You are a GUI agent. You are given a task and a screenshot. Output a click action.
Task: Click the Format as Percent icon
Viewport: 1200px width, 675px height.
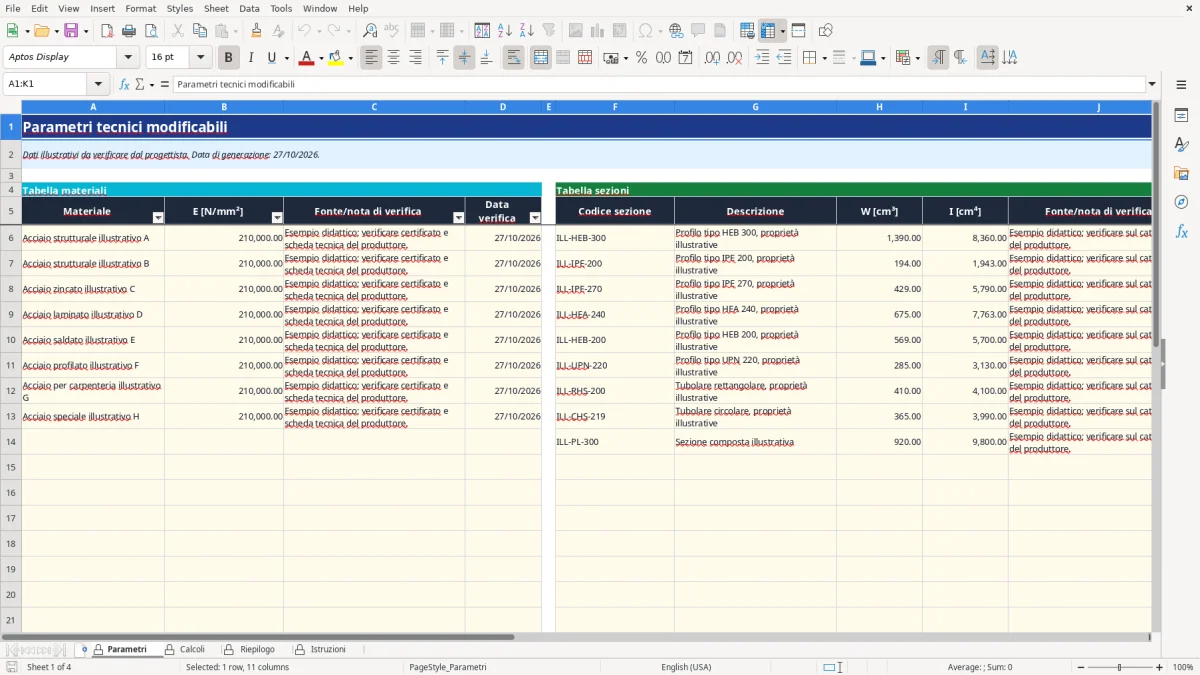pos(642,58)
